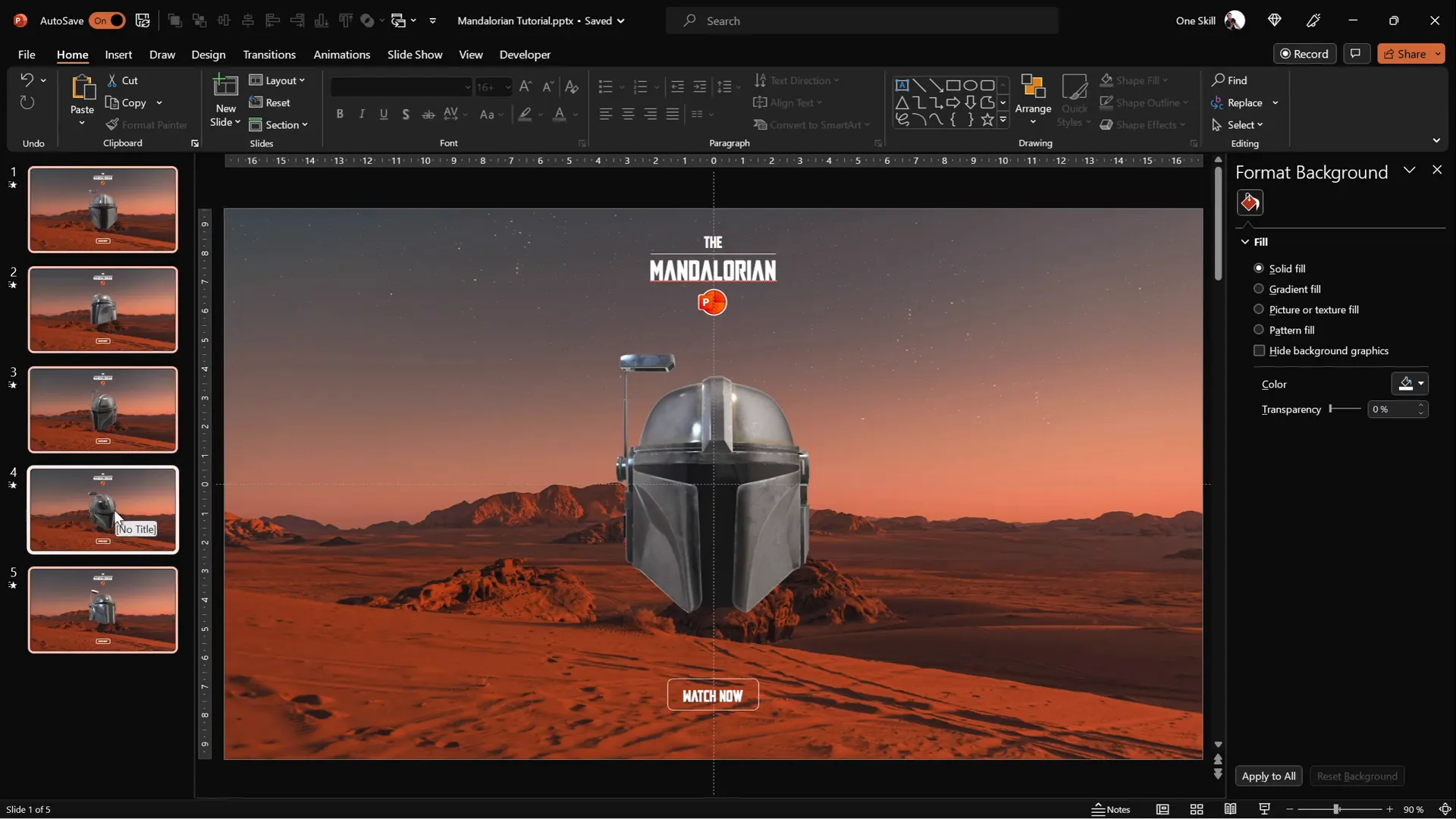Click the Record button
The width and height of the screenshot is (1456, 819).
tap(1304, 54)
